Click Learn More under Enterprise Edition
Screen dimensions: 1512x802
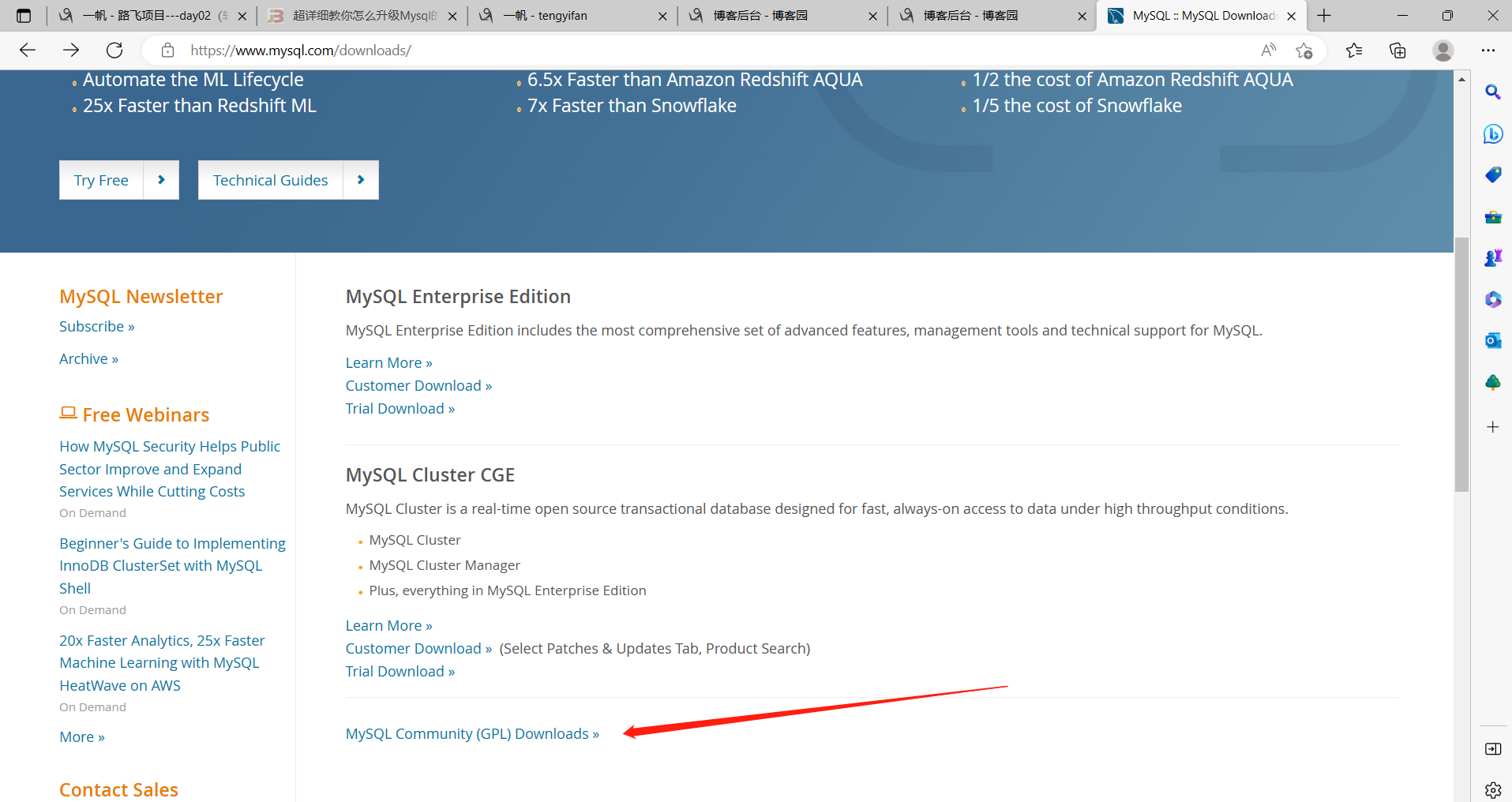(x=389, y=363)
